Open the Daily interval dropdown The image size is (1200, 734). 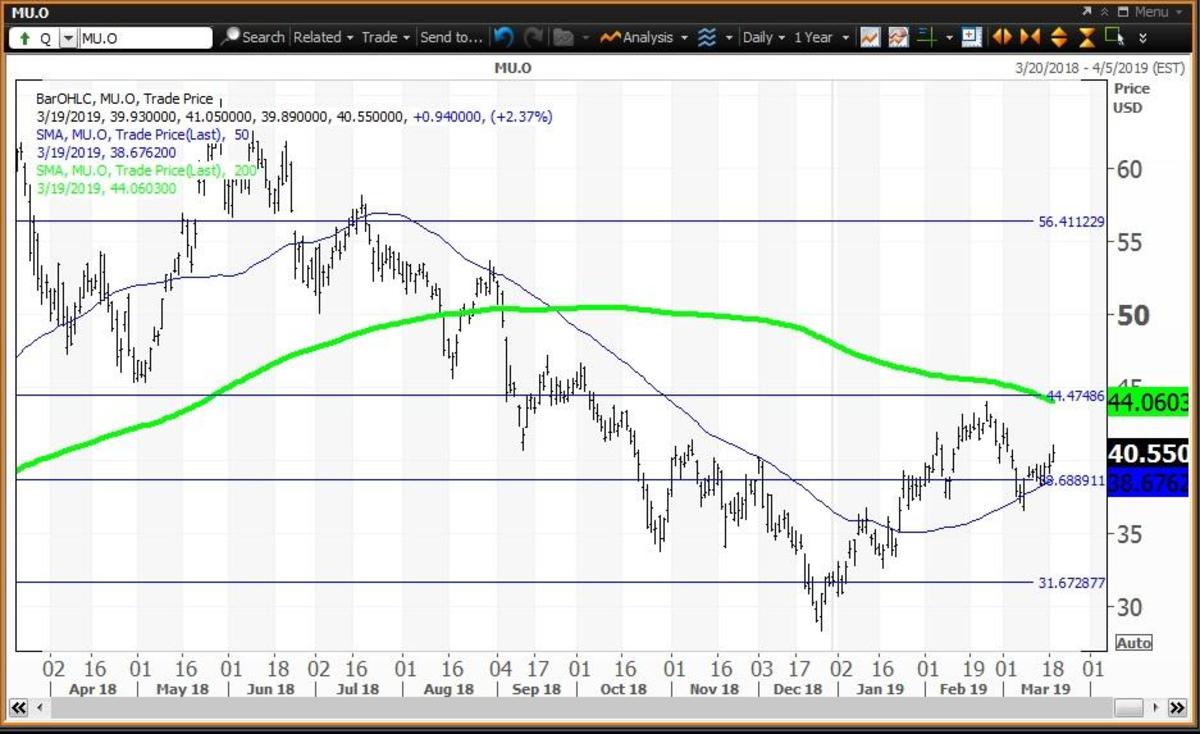click(x=763, y=37)
